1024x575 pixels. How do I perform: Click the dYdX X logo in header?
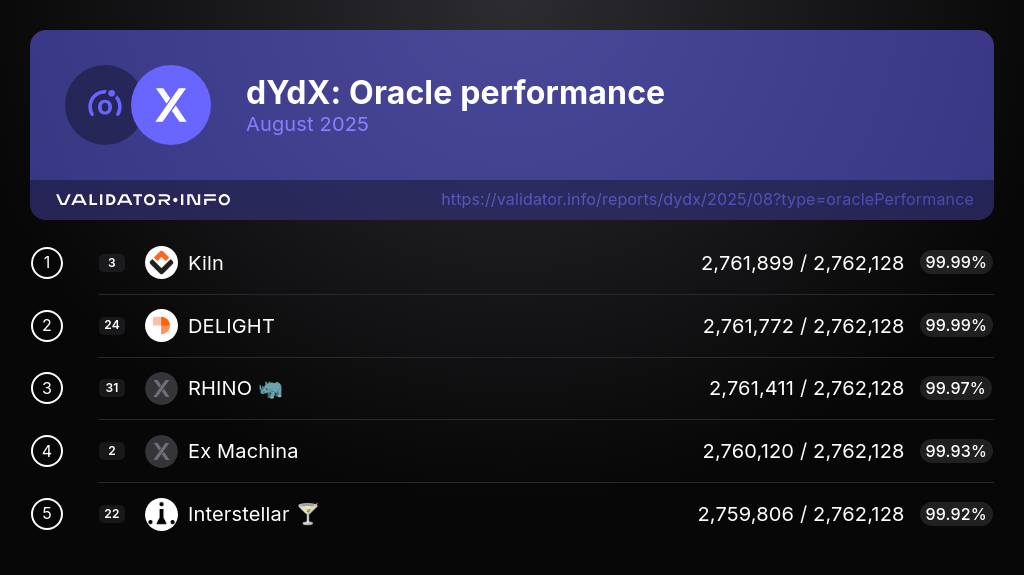(x=171, y=105)
